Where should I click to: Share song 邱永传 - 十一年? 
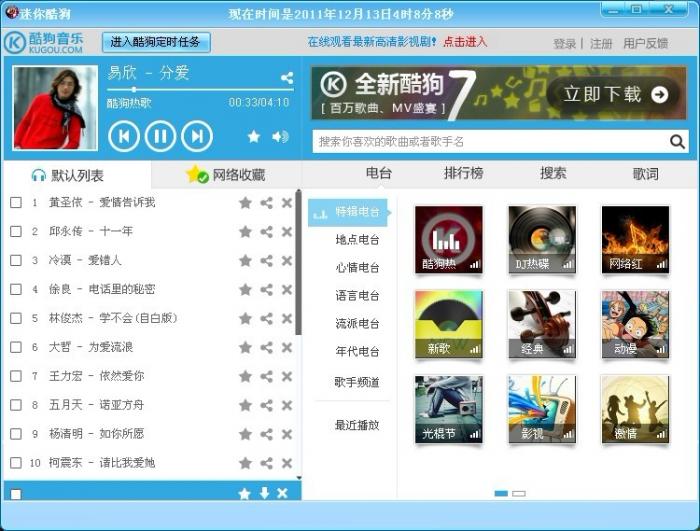[x=267, y=232]
